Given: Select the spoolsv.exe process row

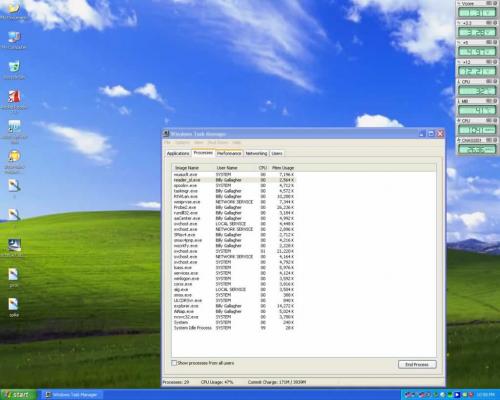Looking at the screenshot, I should pyautogui.click(x=234, y=185).
